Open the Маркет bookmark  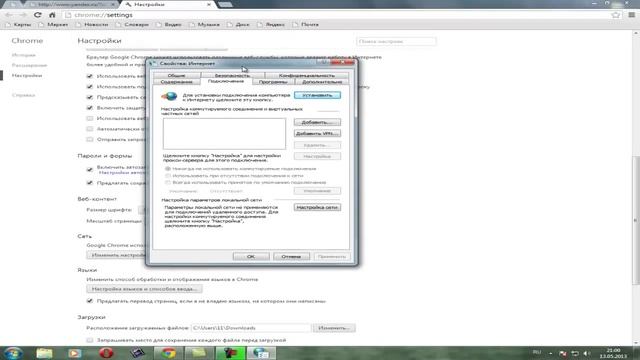[x=53, y=25]
